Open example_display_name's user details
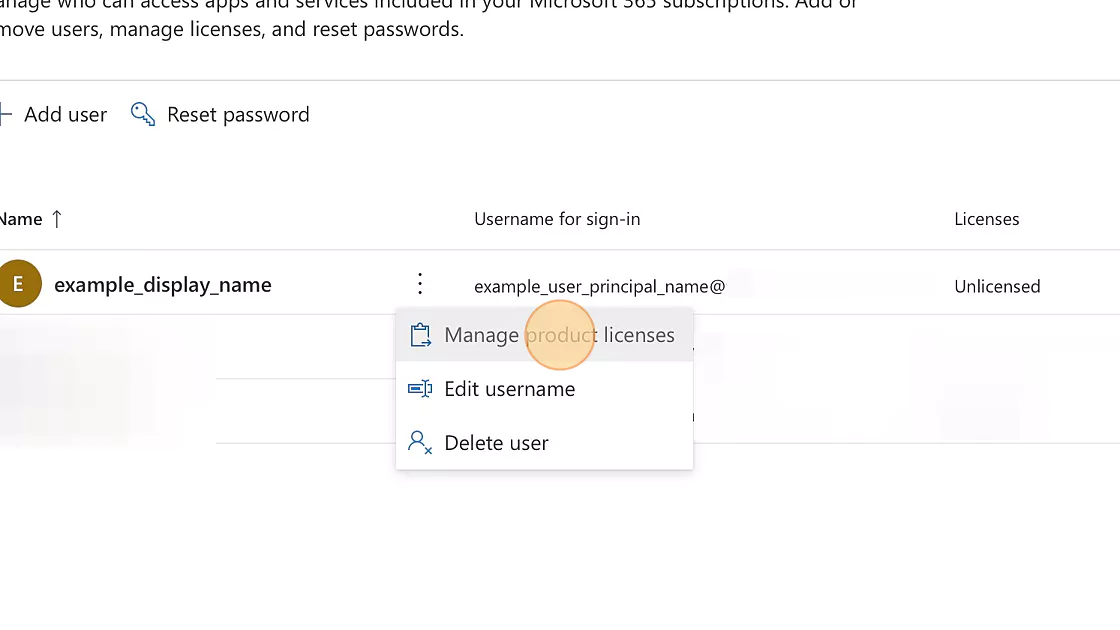 (162, 284)
